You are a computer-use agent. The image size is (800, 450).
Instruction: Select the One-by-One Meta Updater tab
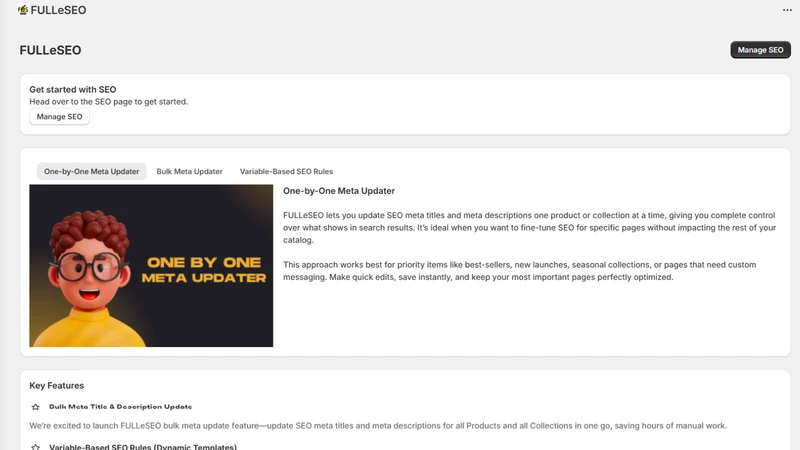91,171
